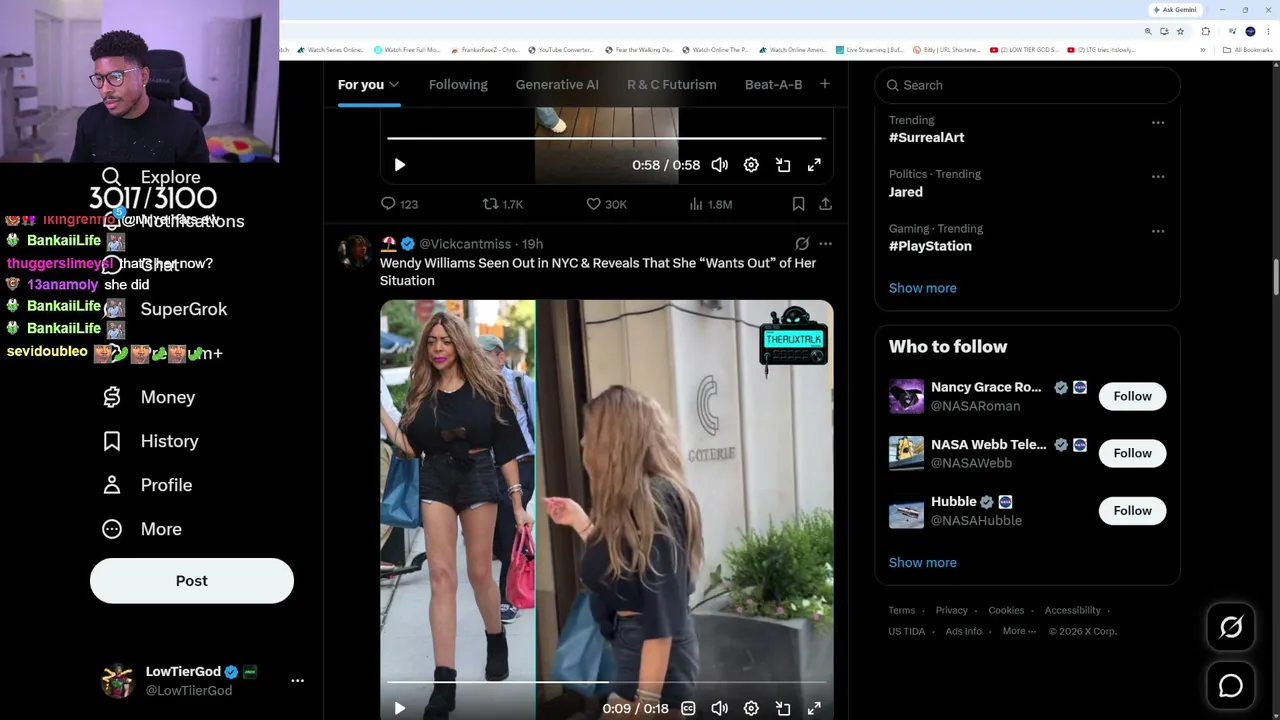Share the post with 30K likes

coord(825,204)
